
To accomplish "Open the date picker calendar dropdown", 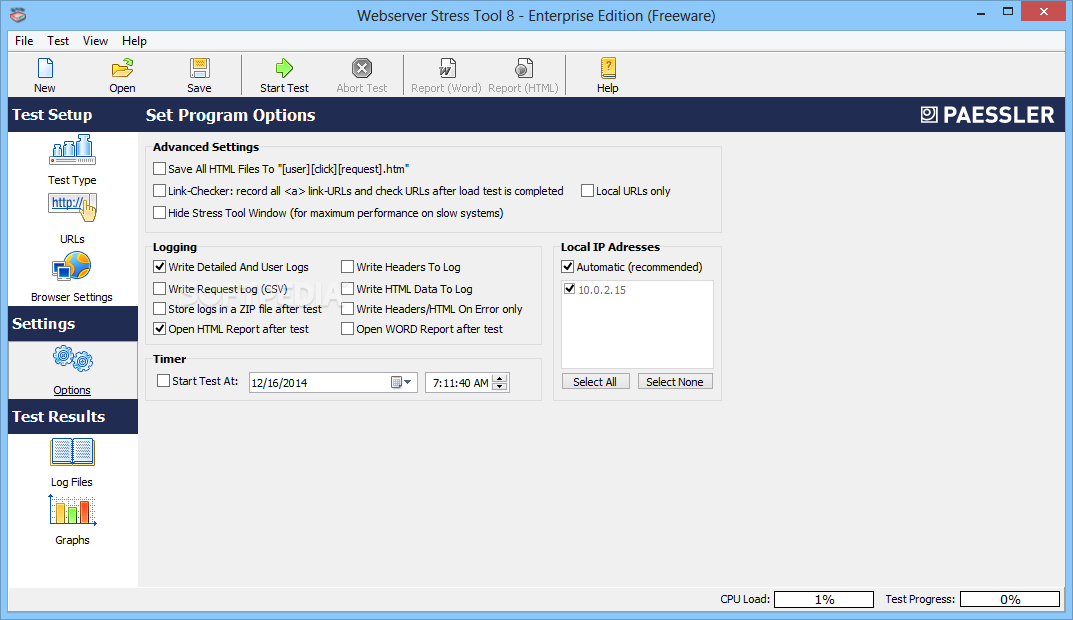I will tap(402, 382).
